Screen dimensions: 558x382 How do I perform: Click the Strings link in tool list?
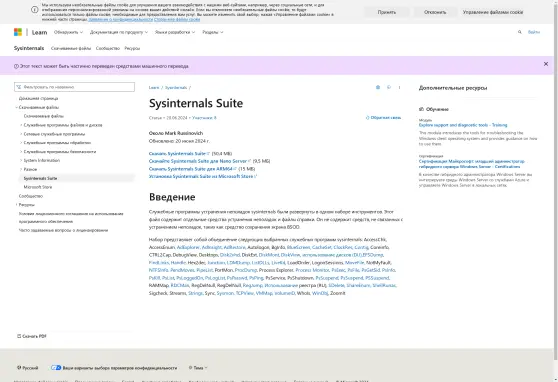(195, 293)
